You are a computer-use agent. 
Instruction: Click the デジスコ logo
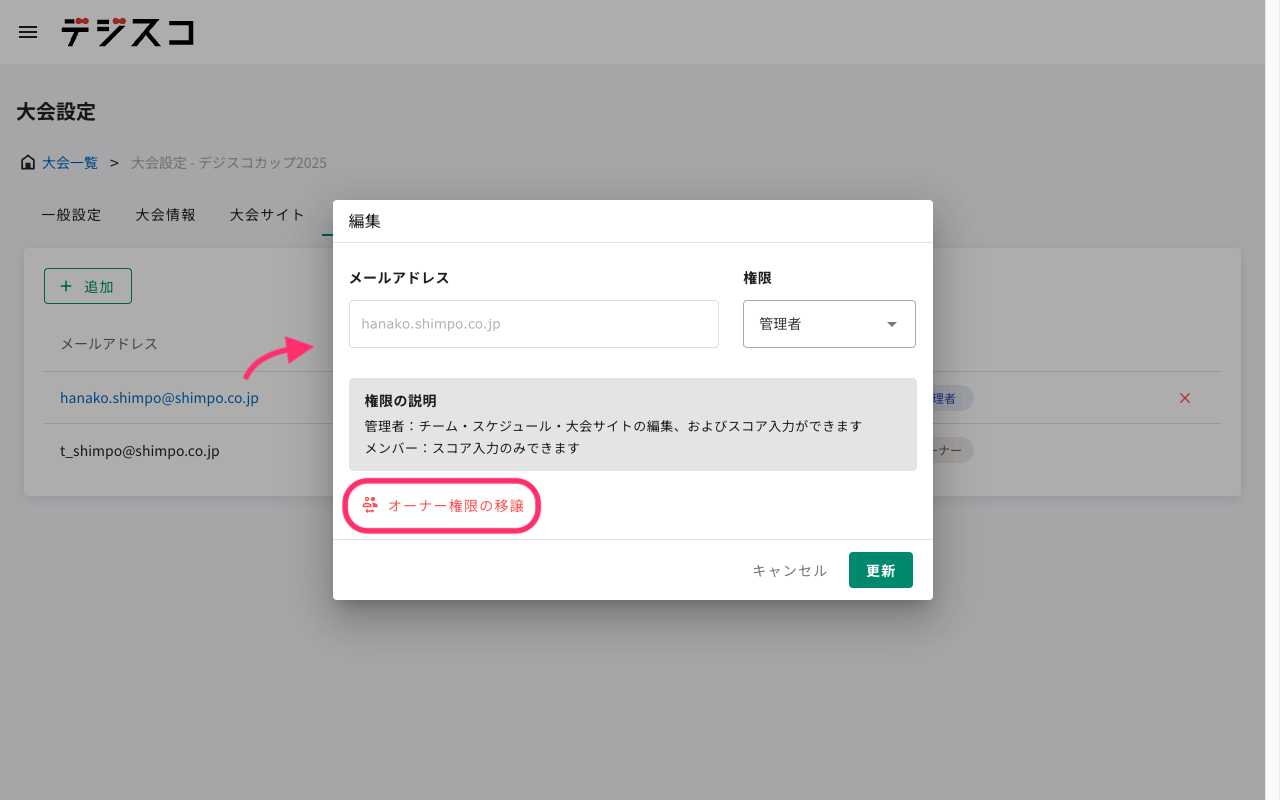click(x=127, y=33)
